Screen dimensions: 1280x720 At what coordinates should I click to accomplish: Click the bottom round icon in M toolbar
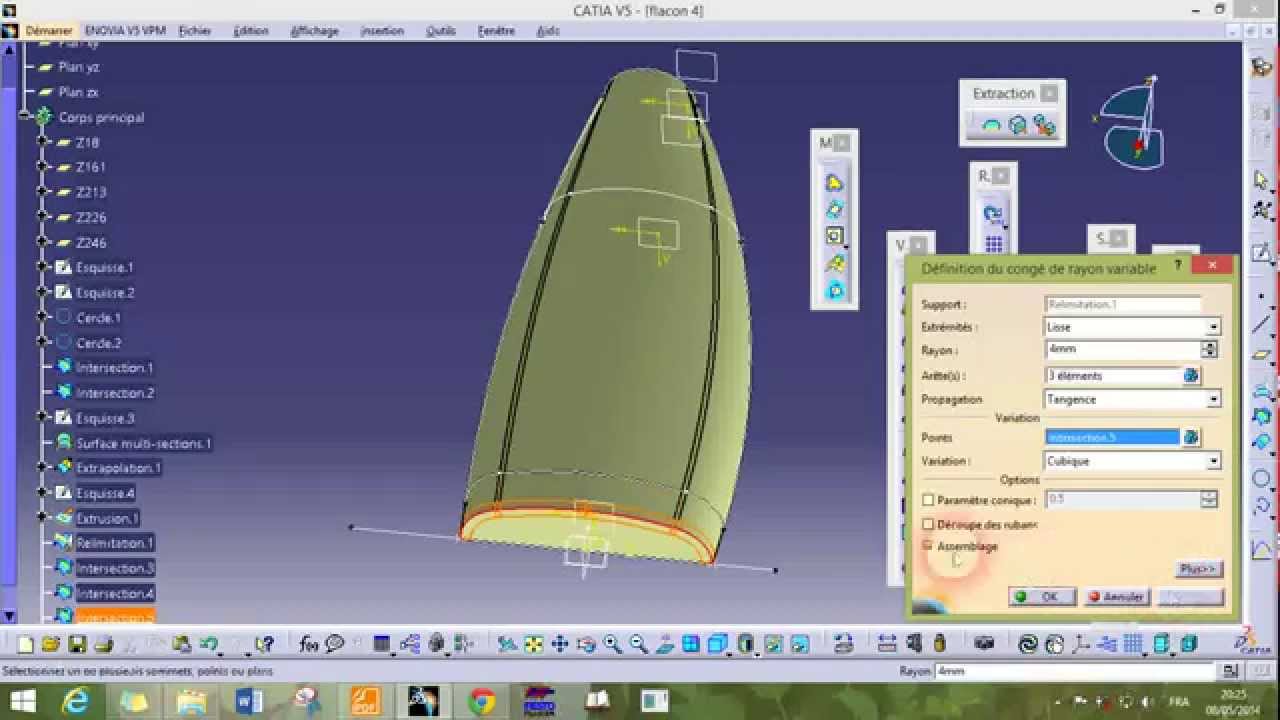(x=834, y=291)
